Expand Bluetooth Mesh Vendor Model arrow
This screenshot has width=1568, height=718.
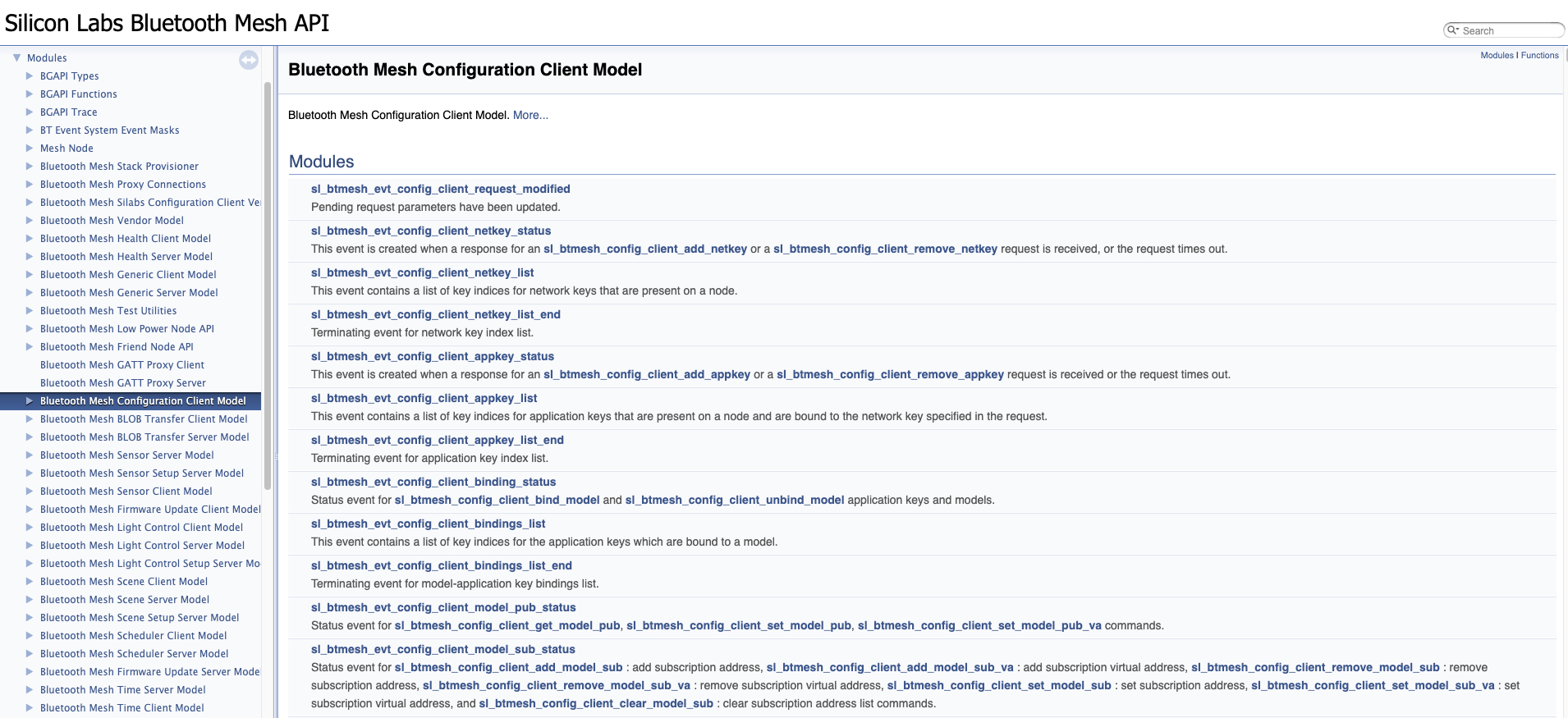click(x=30, y=220)
